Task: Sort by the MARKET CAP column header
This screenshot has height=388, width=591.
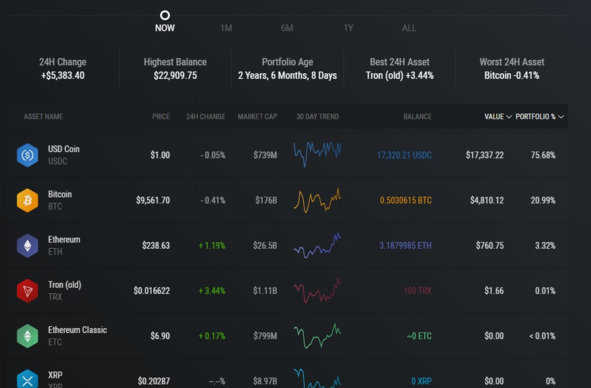Action: pyautogui.click(x=257, y=117)
